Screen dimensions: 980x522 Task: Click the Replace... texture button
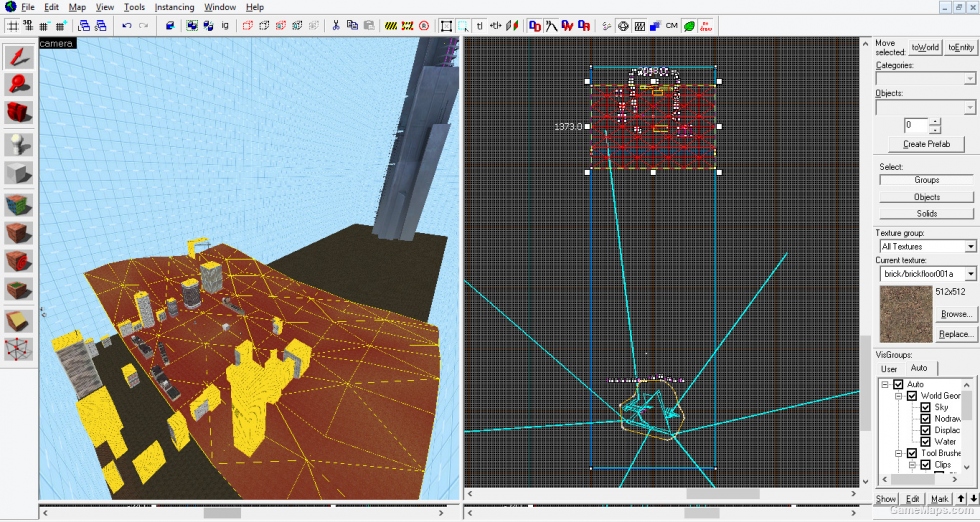point(956,334)
